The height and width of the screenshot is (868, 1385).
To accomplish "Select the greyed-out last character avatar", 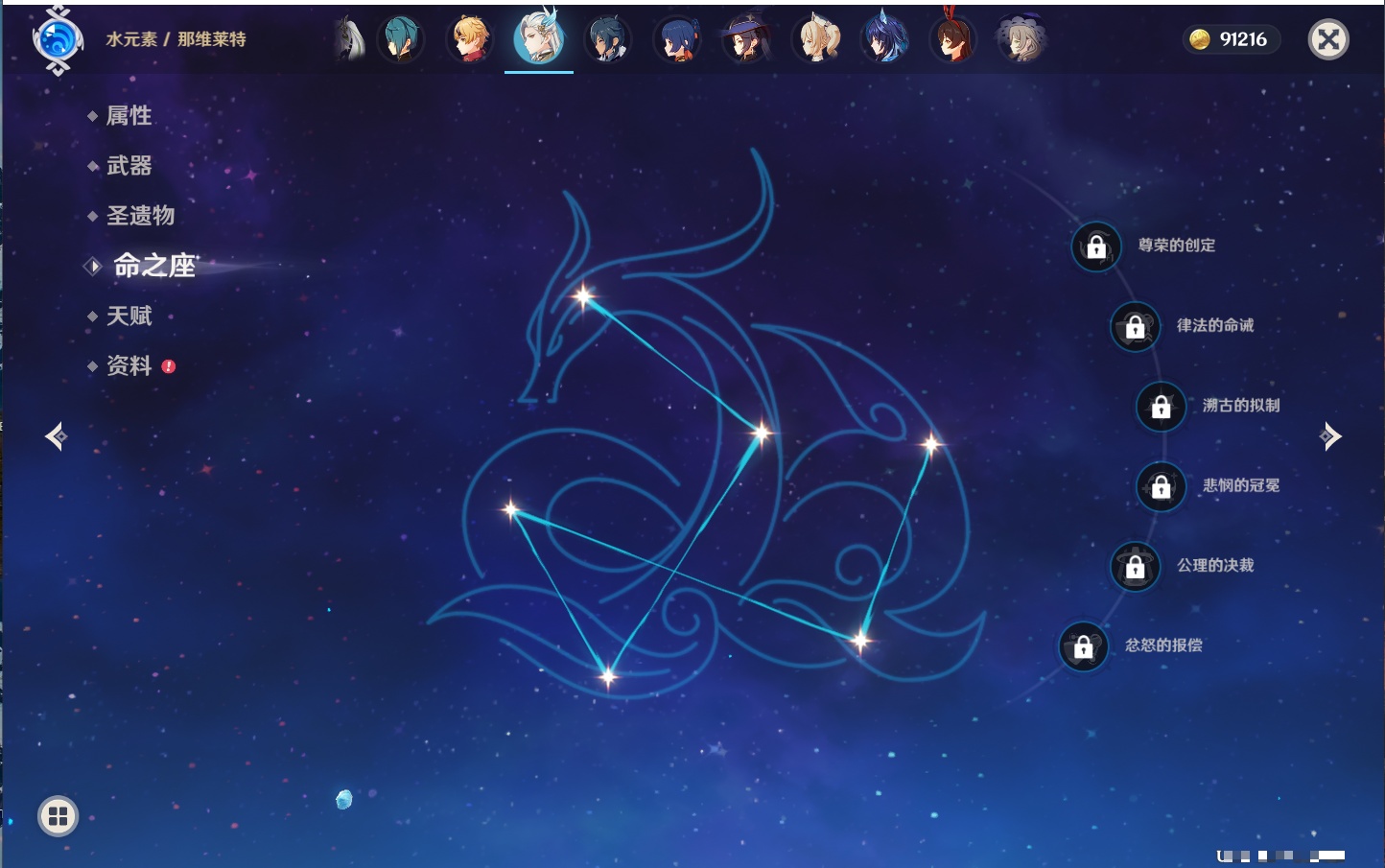I will tap(1022, 39).
